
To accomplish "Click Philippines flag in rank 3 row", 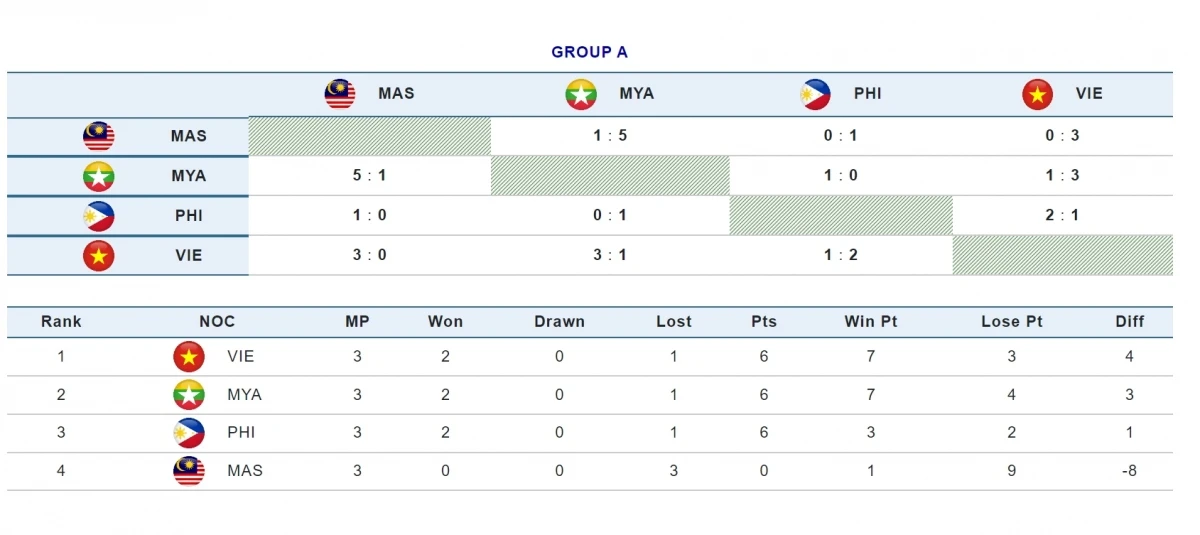I will [x=189, y=433].
